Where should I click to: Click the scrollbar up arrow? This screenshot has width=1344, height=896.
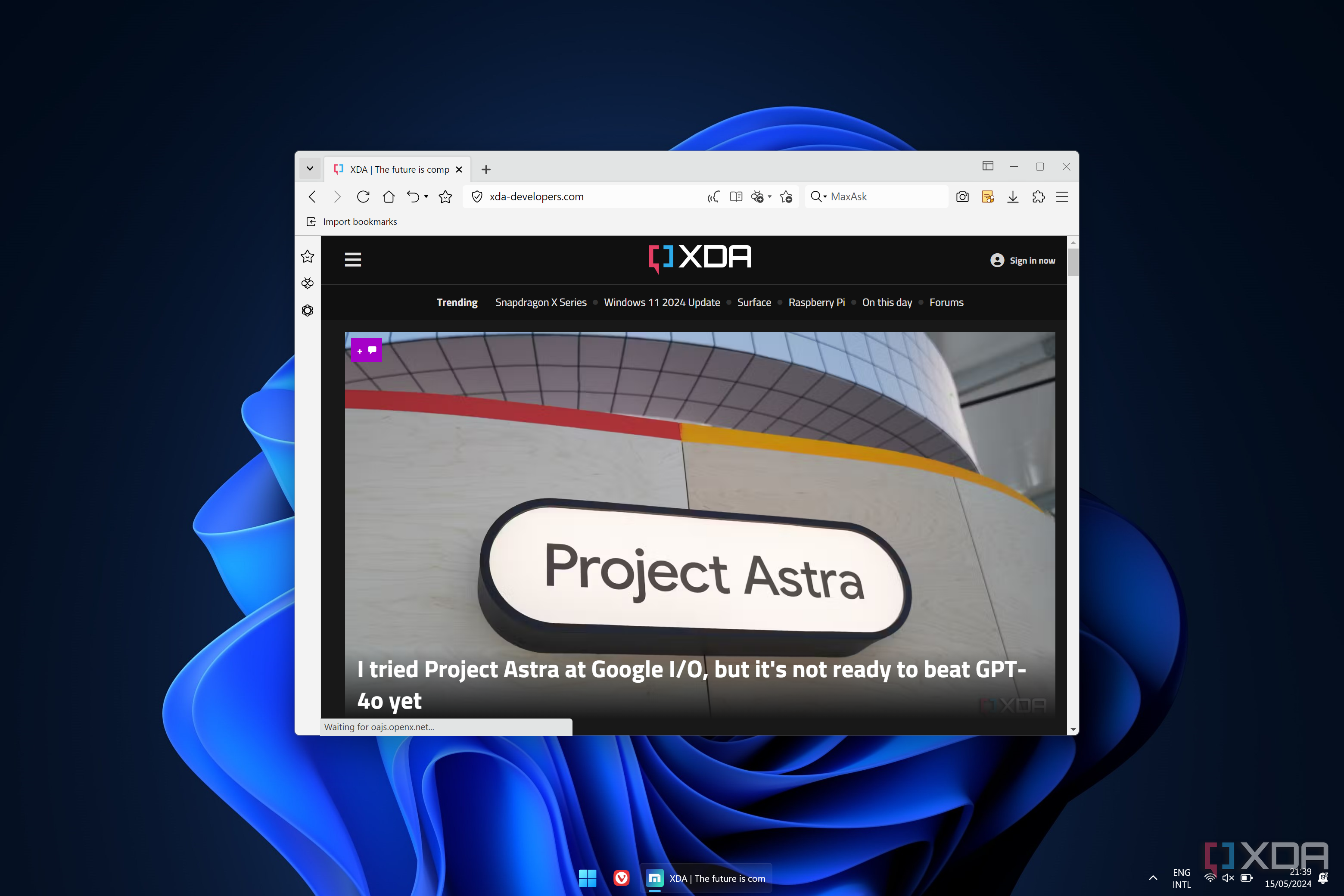pyautogui.click(x=1073, y=242)
